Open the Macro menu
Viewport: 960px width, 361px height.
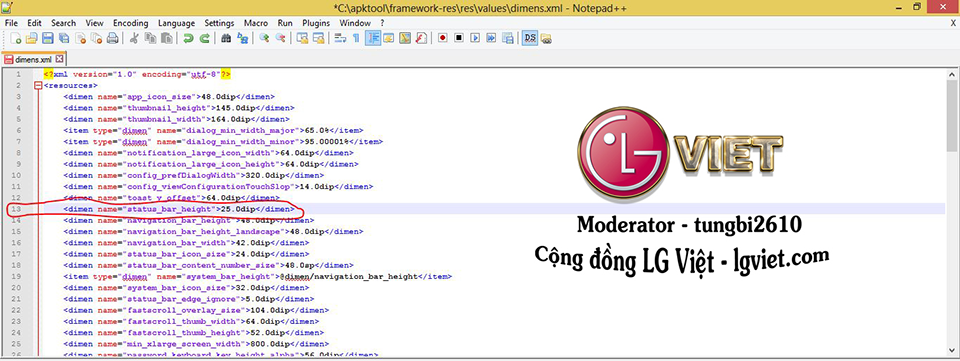tap(256, 23)
